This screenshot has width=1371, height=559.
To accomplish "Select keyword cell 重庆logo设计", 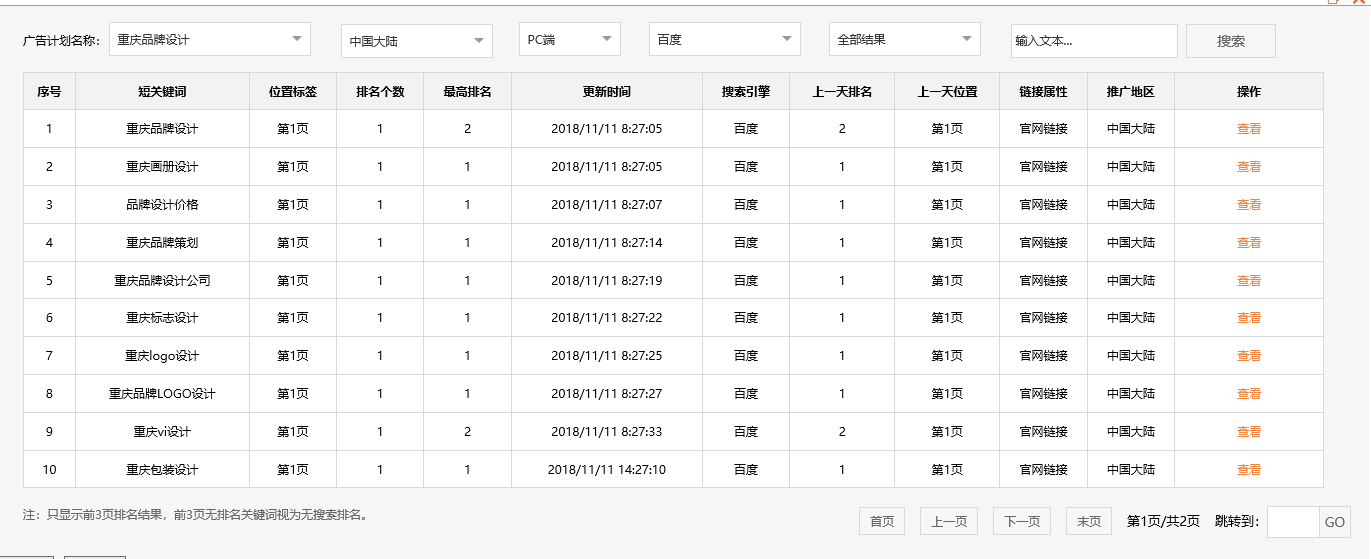I will point(162,356).
